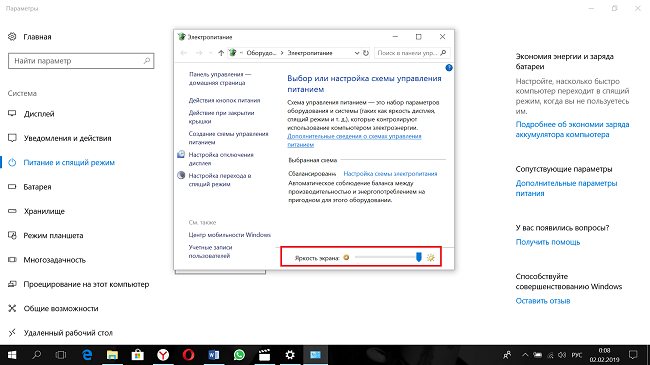Viewport: 650px width, 365px height.
Task: Click the bright sun brightness icon
Action: tap(431, 258)
